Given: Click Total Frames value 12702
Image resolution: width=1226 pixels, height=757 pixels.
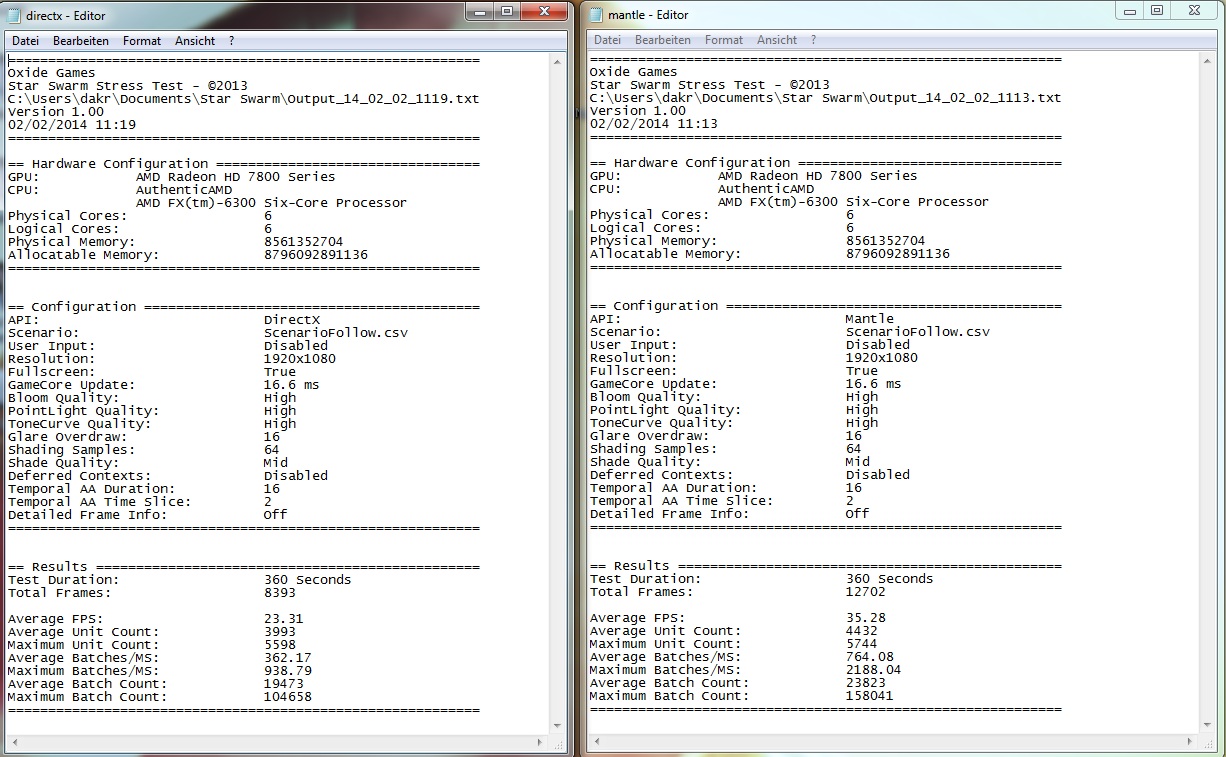Looking at the screenshot, I should (866, 592).
